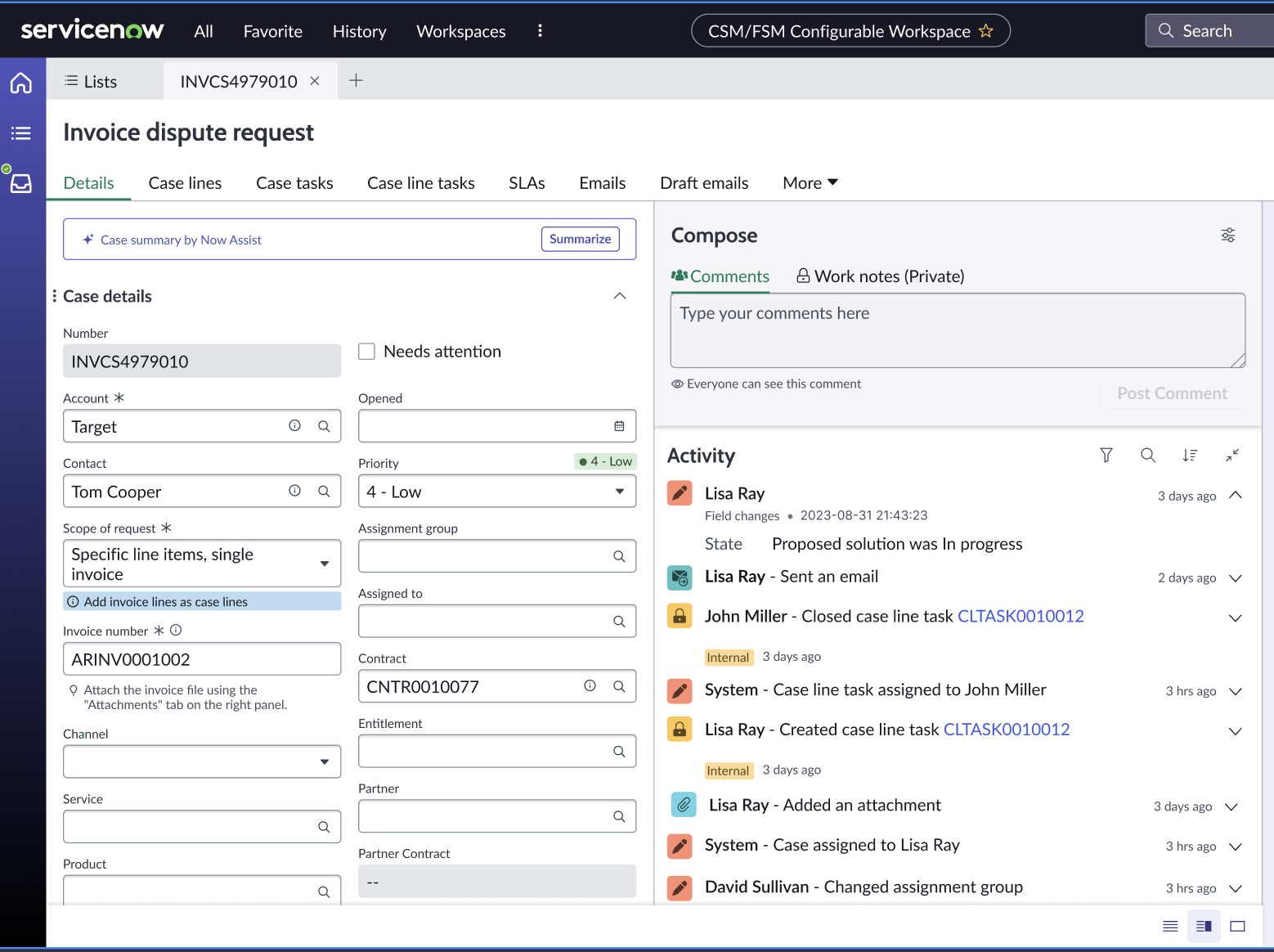The width and height of the screenshot is (1274, 952).
Task: Show the Invoice number info tooltip
Action: 176,631
